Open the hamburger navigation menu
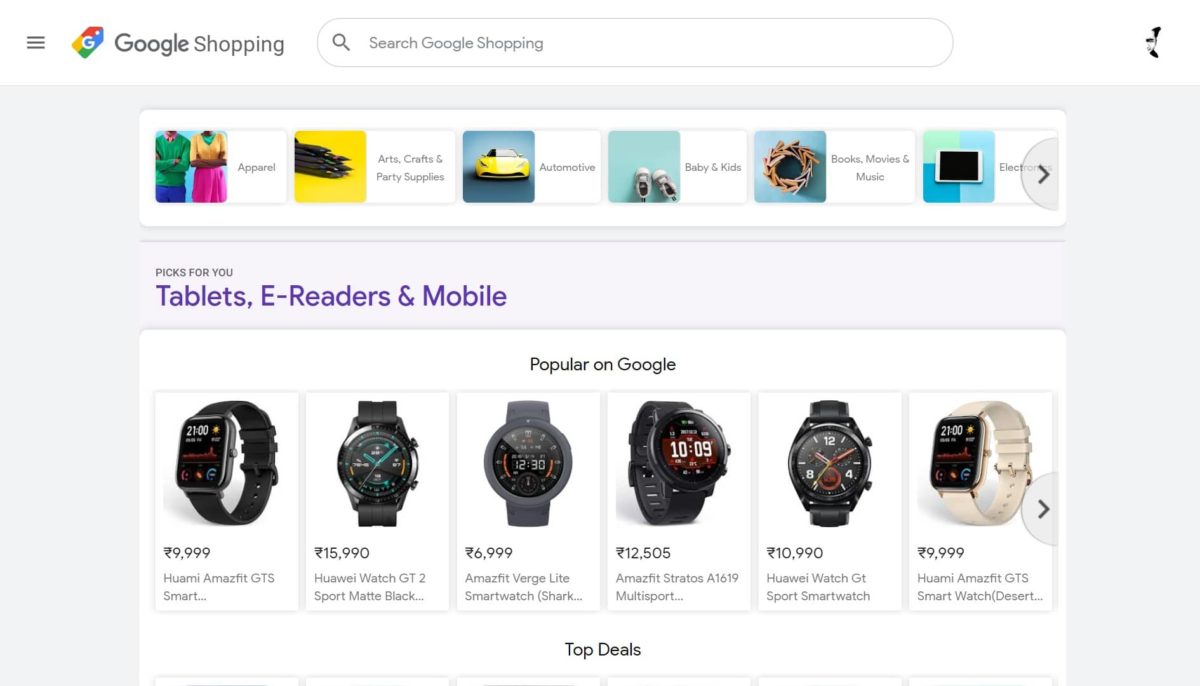 pos(36,42)
